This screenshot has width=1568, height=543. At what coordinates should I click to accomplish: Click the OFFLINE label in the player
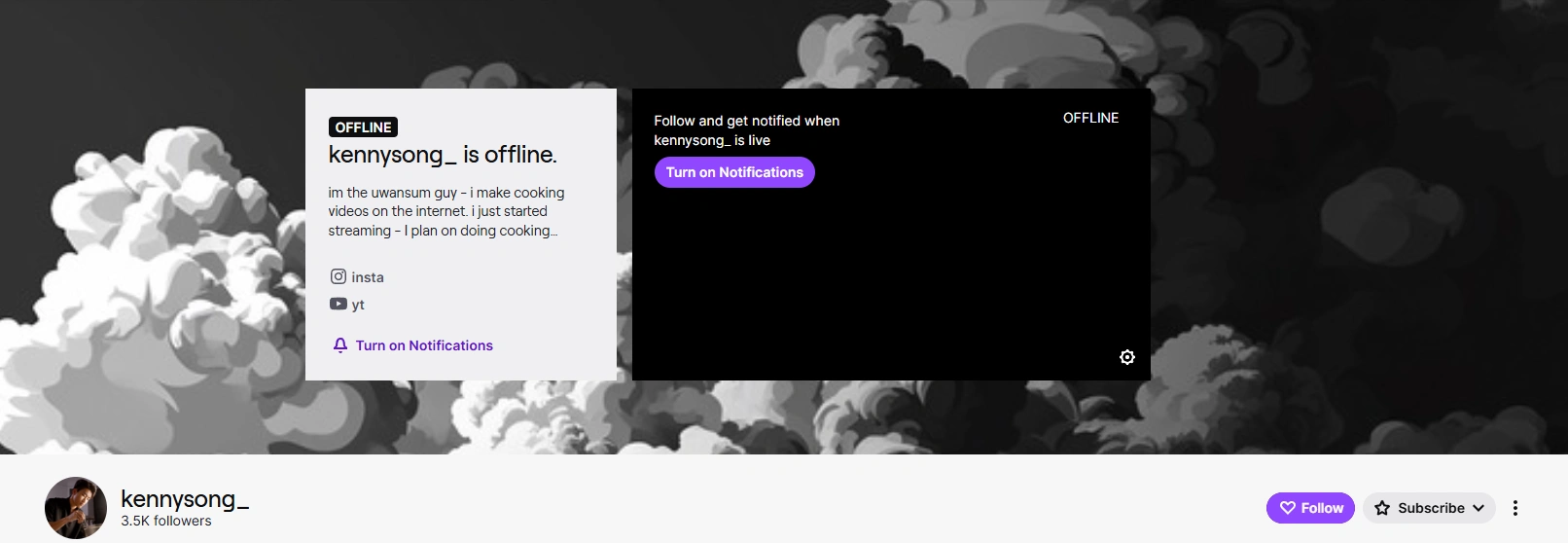1090,118
